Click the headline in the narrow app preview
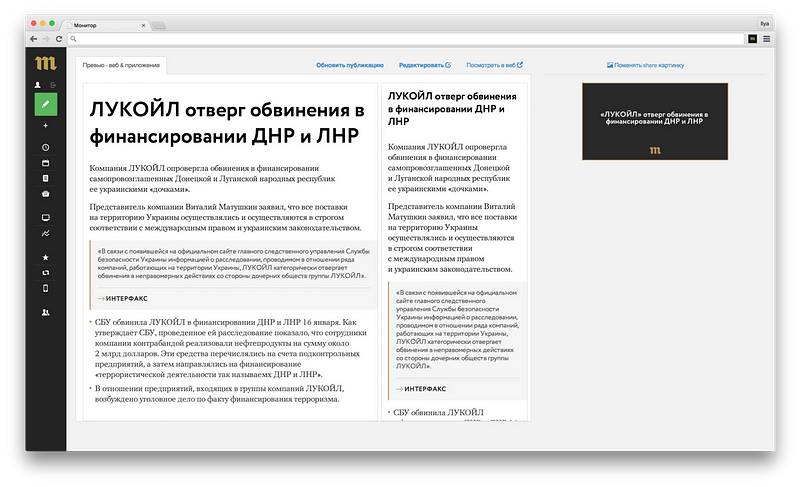Screen dimensions: 800x487 coord(452,109)
